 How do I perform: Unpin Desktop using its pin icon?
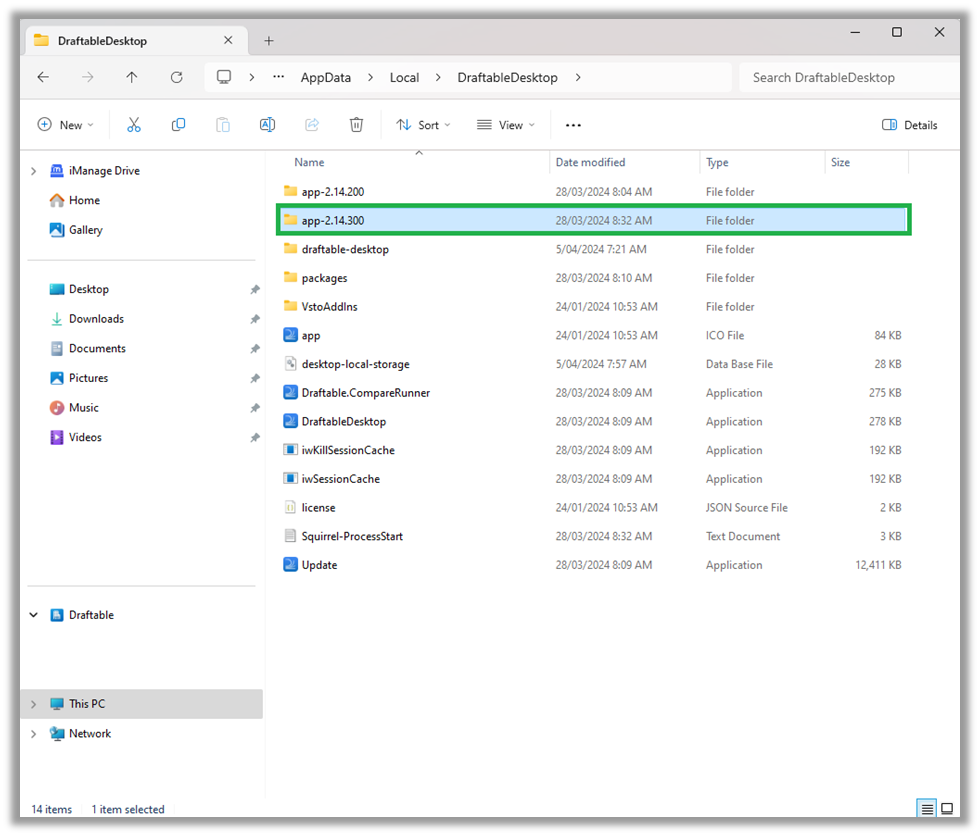[x=255, y=289]
